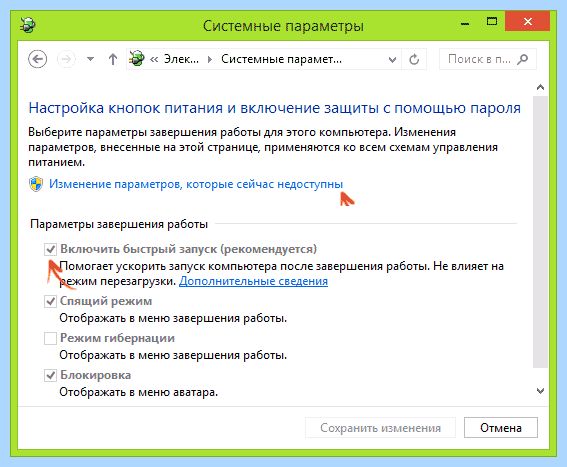Click the scrollbar up arrow
The height and width of the screenshot is (467, 567).
[x=540, y=87]
